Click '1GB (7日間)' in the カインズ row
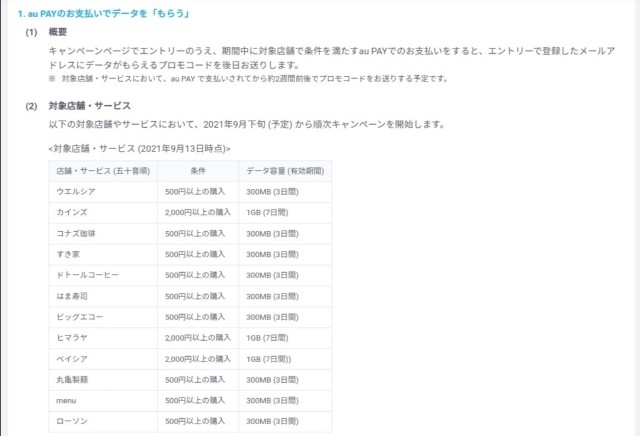This screenshot has height=436, width=640. tap(267, 212)
